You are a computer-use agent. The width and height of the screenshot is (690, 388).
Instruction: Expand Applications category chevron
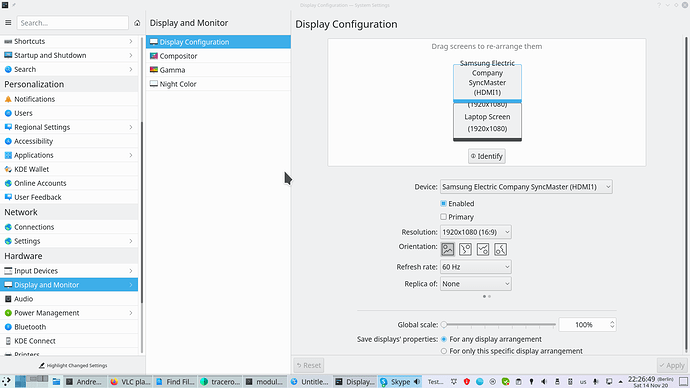click(131, 155)
